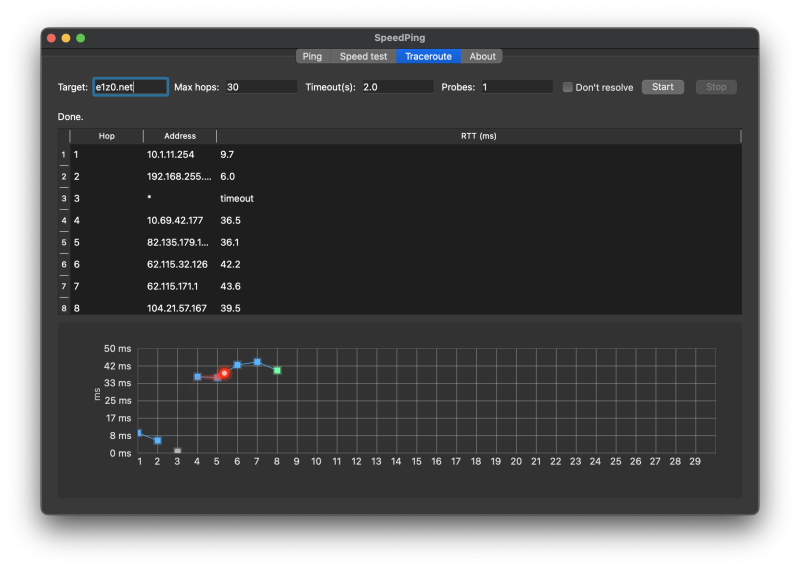
Task: Focus the Target input field
Action: coord(131,87)
